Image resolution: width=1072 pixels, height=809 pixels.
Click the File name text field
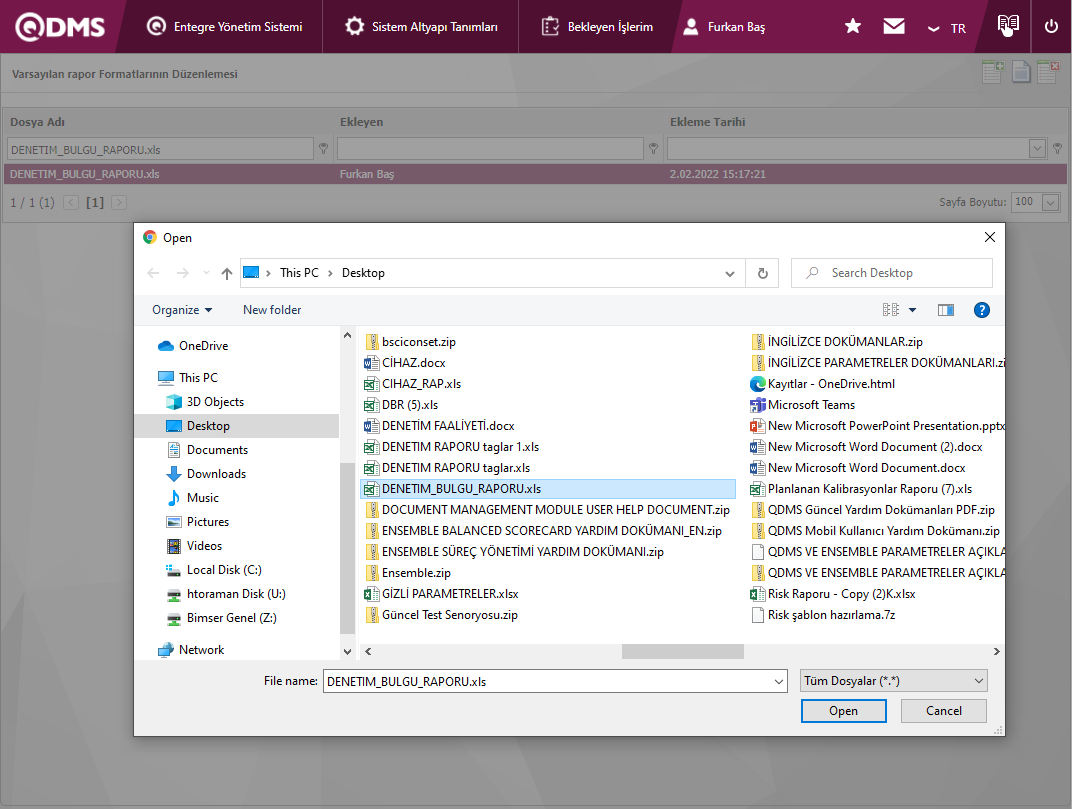coord(547,682)
